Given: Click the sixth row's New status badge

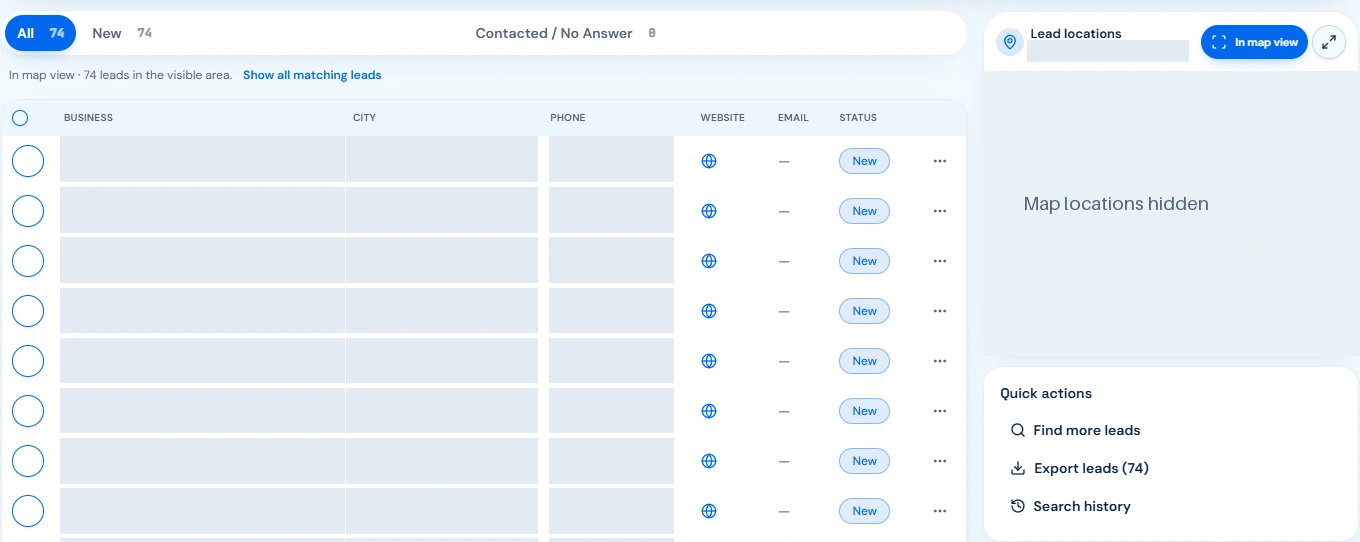Looking at the screenshot, I should (x=864, y=411).
